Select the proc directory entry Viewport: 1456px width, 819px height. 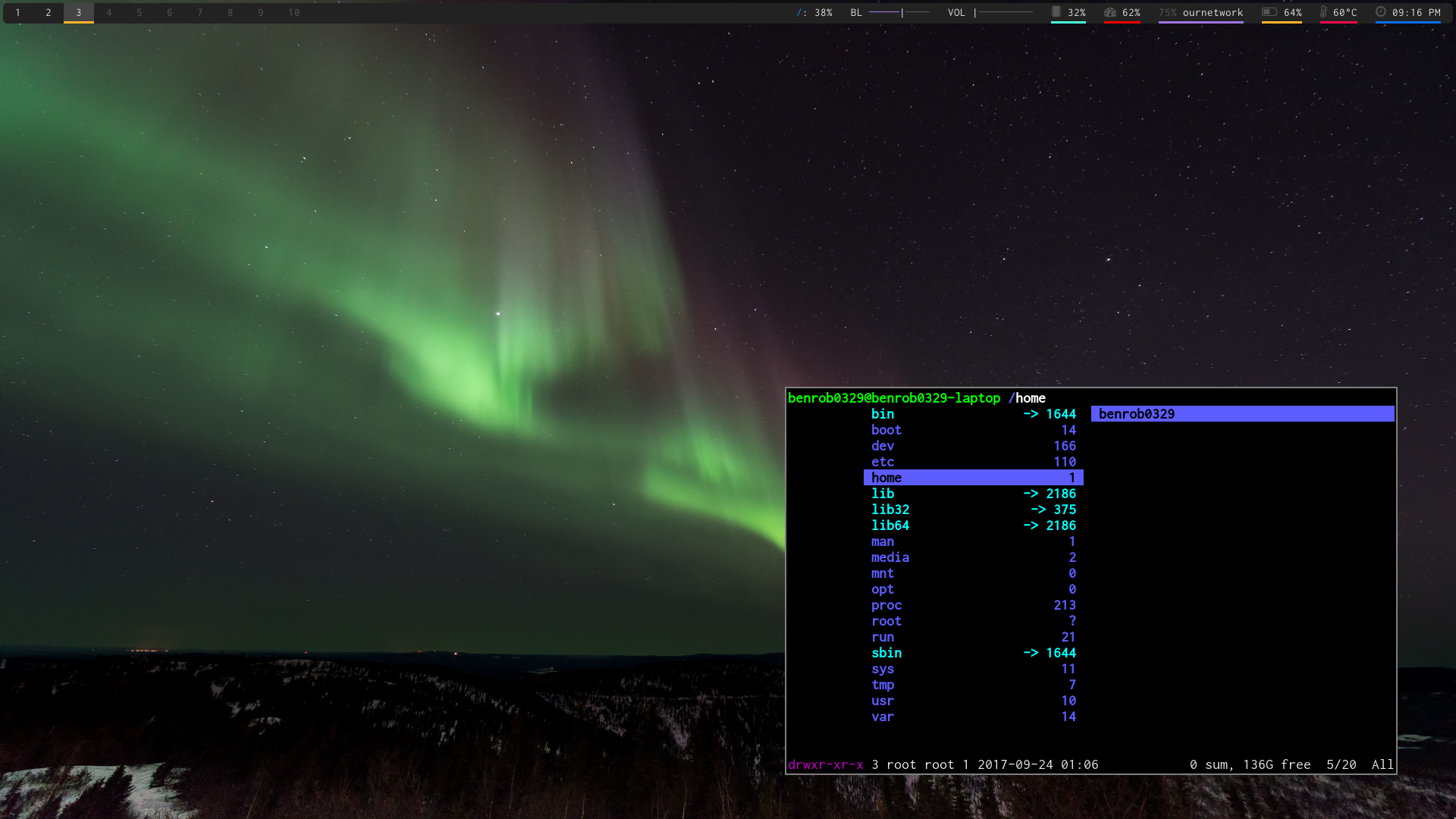tap(886, 605)
